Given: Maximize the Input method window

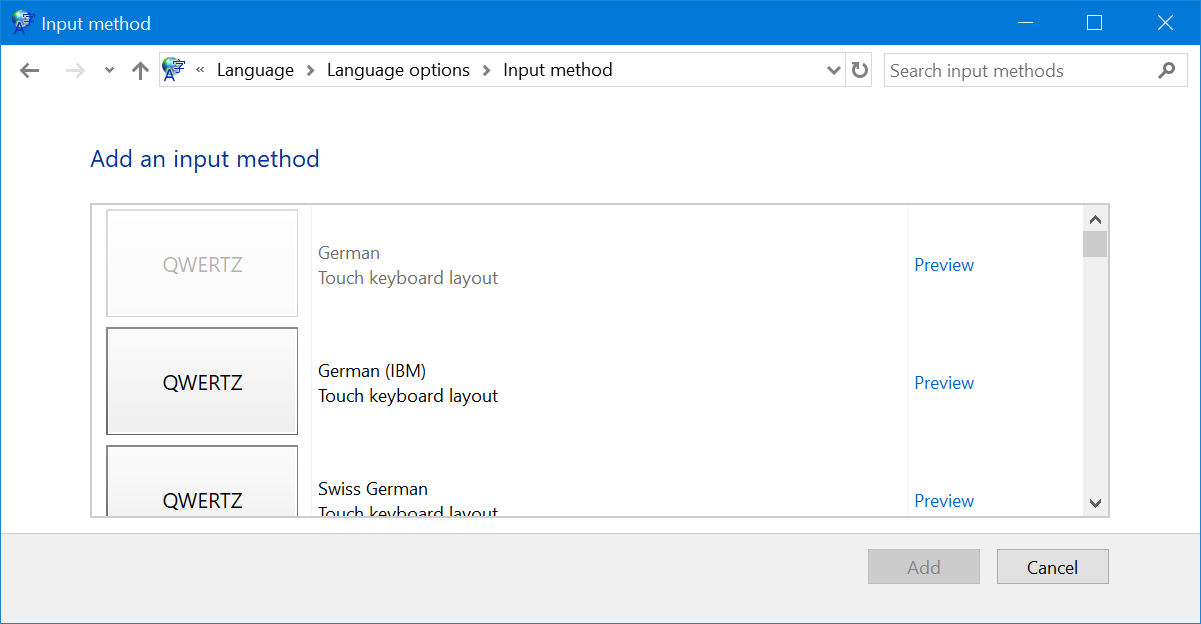Looking at the screenshot, I should 1094,22.
